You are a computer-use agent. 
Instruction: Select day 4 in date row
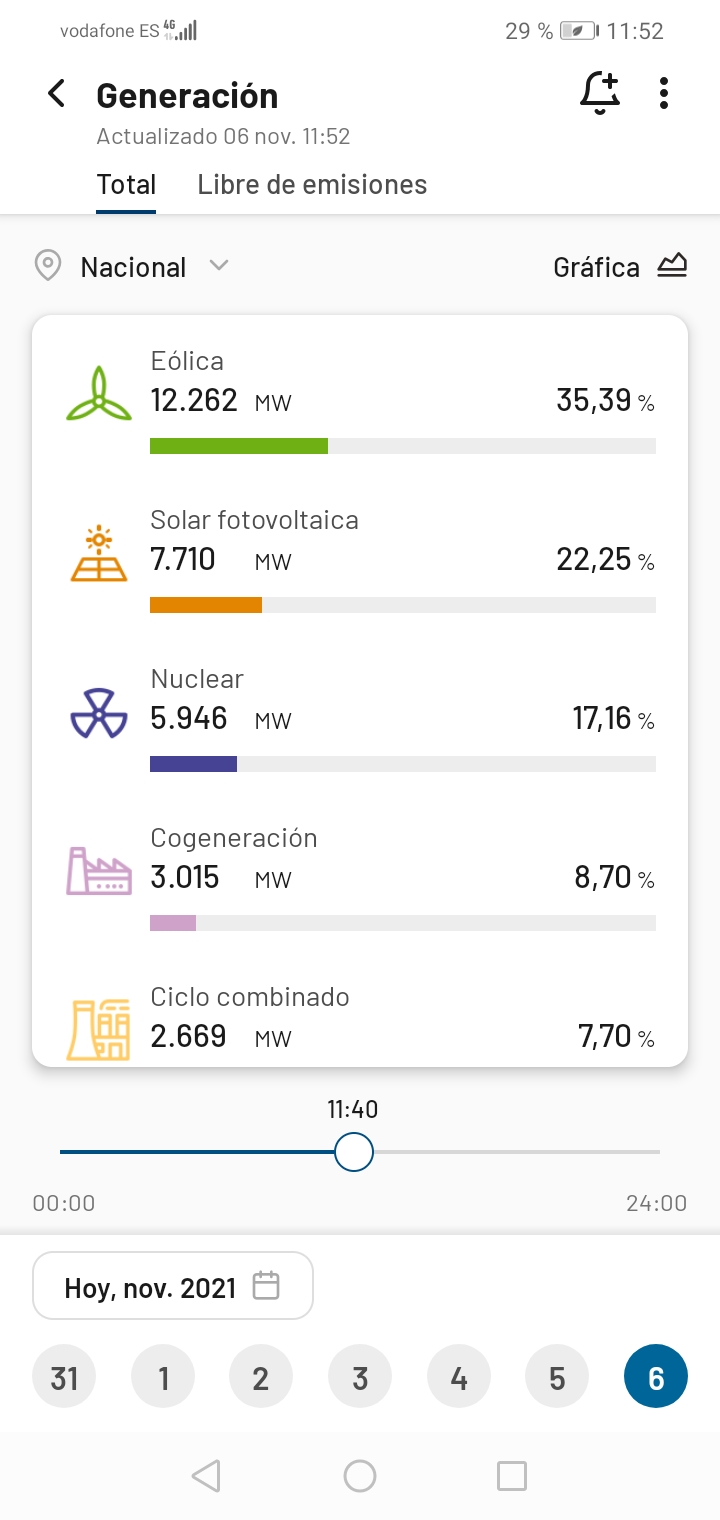coord(459,1378)
